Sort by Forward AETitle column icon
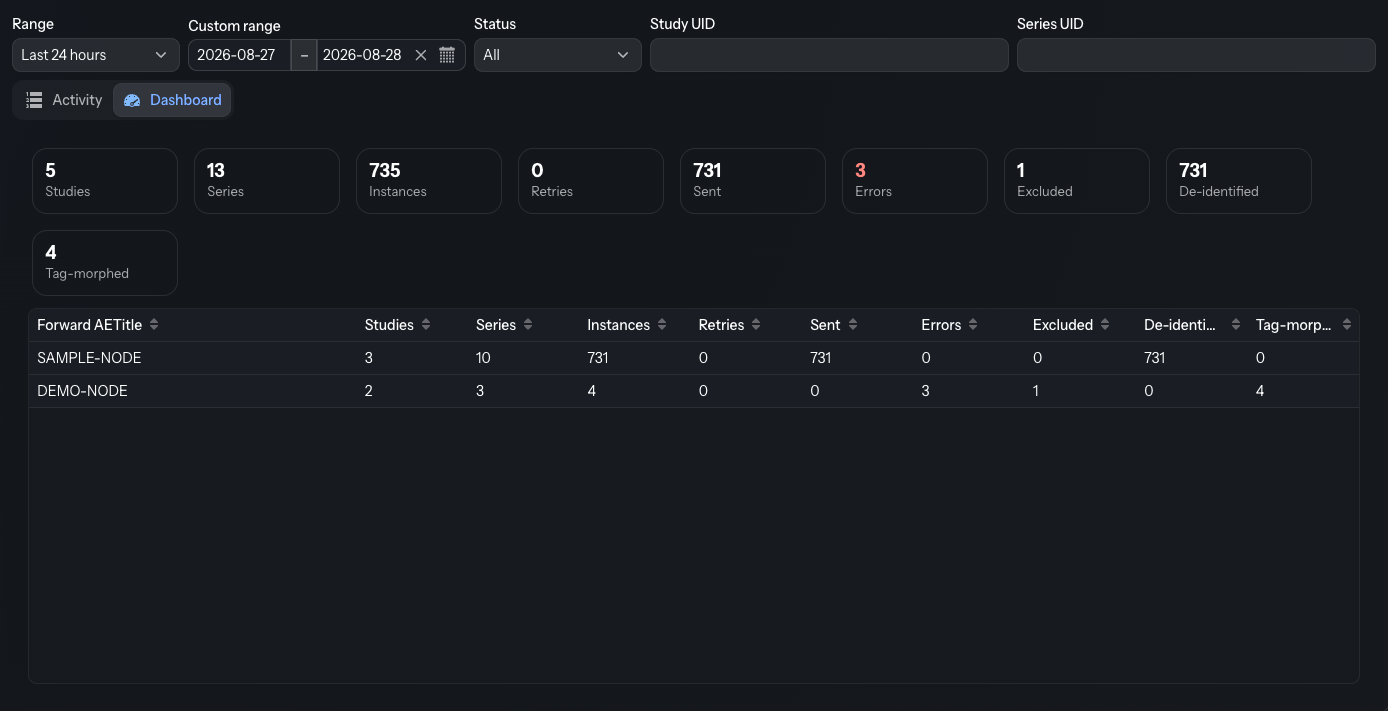 [x=154, y=325]
